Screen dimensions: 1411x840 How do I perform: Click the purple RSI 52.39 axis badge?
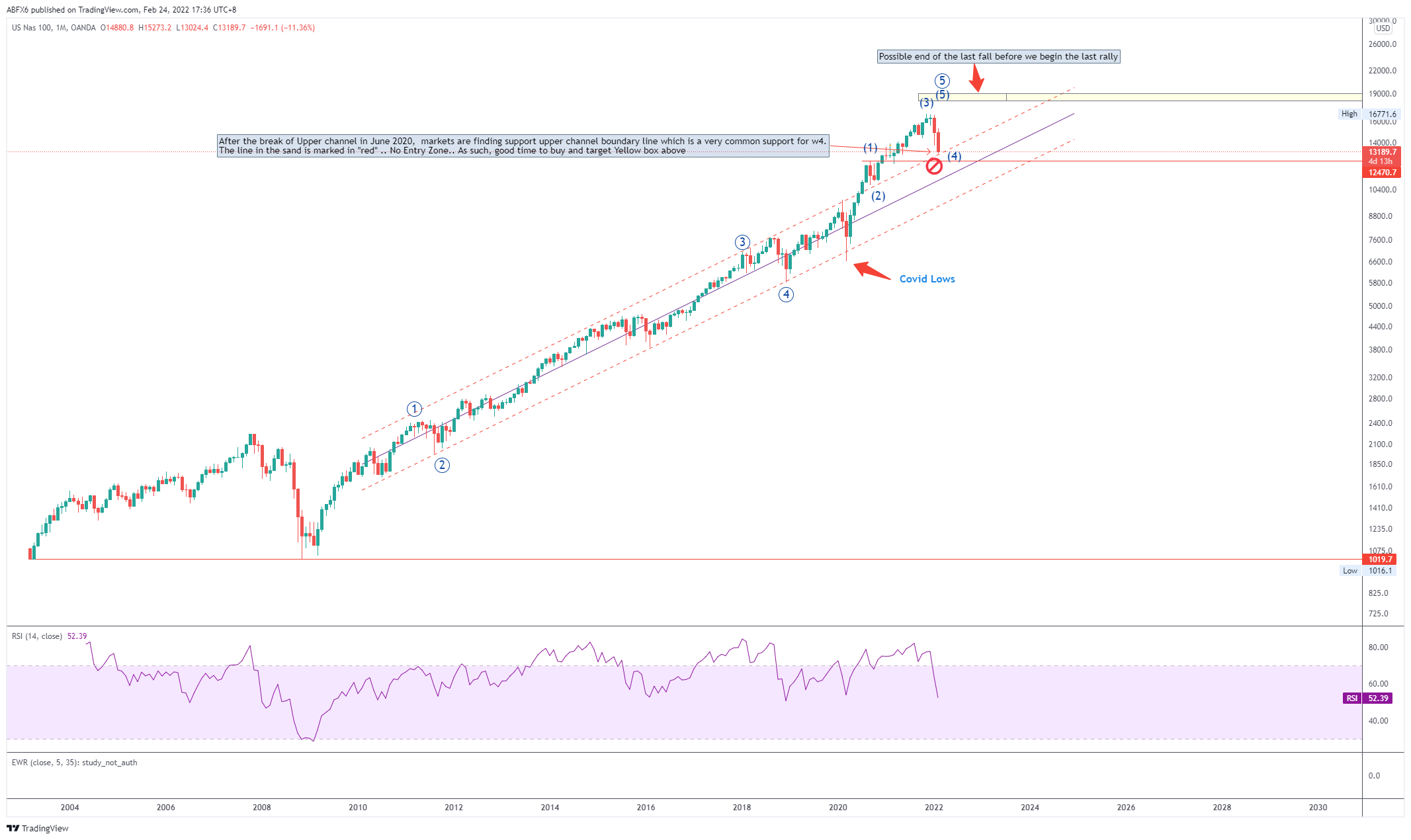(1368, 698)
